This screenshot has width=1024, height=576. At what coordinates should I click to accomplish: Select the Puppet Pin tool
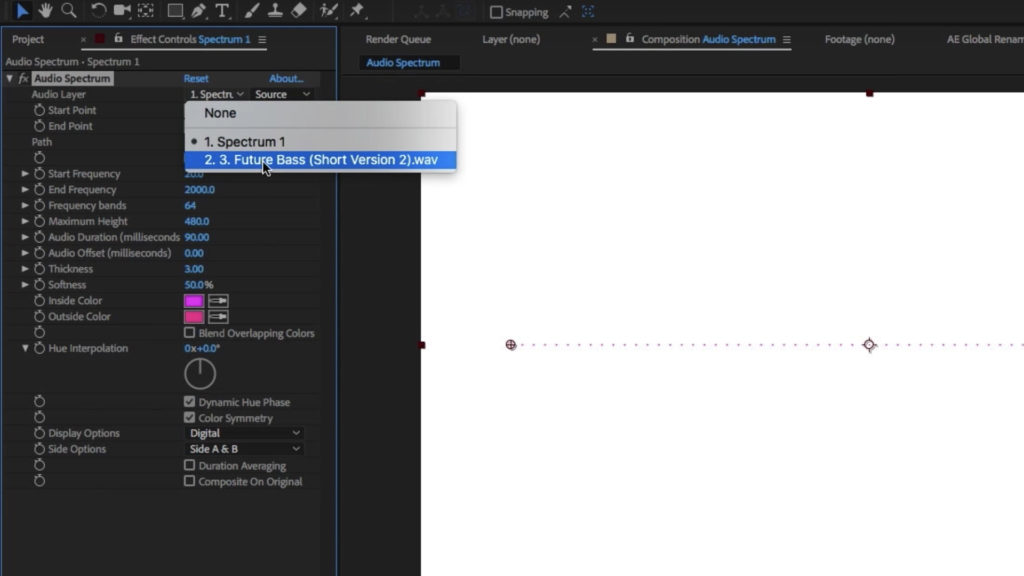pyautogui.click(x=357, y=10)
